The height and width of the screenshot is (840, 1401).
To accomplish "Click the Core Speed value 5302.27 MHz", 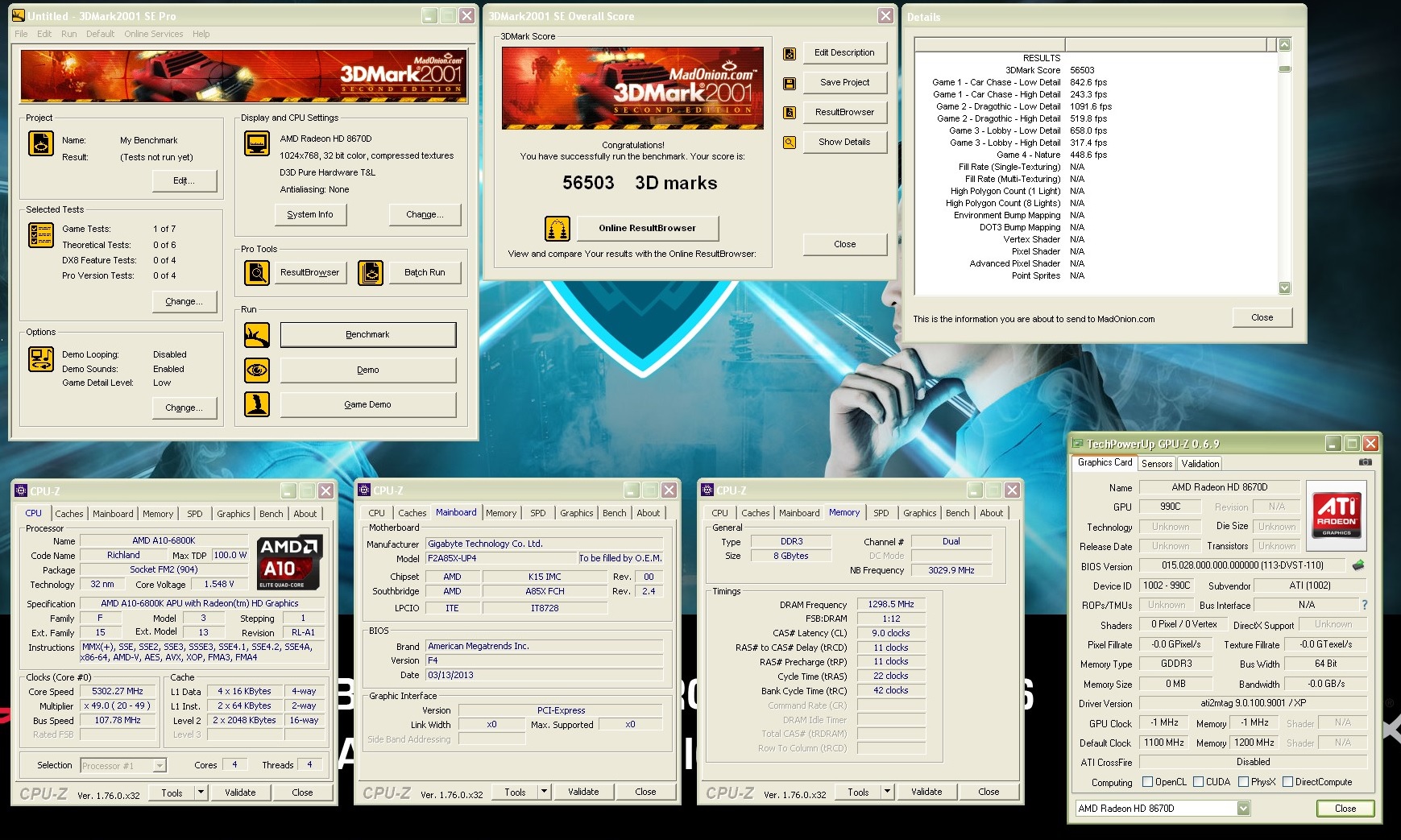I will (119, 692).
